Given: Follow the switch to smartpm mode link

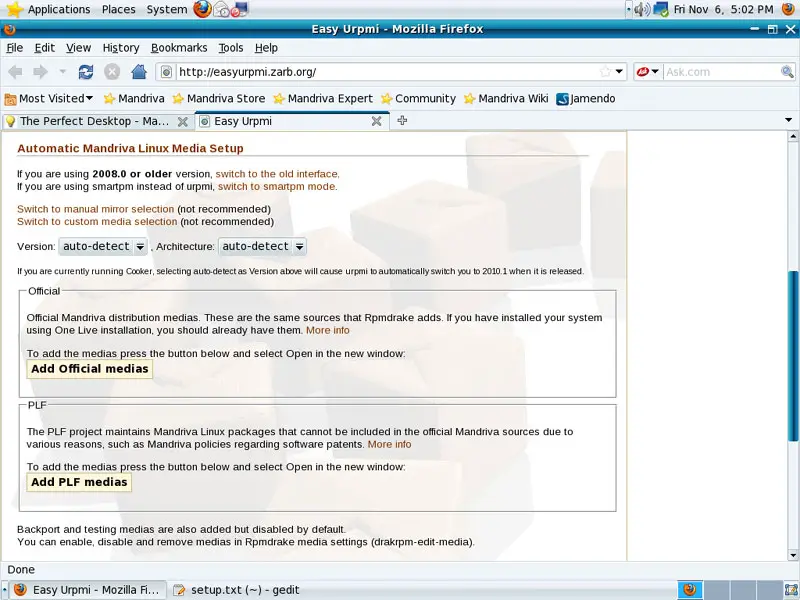Looking at the screenshot, I should coord(277,187).
